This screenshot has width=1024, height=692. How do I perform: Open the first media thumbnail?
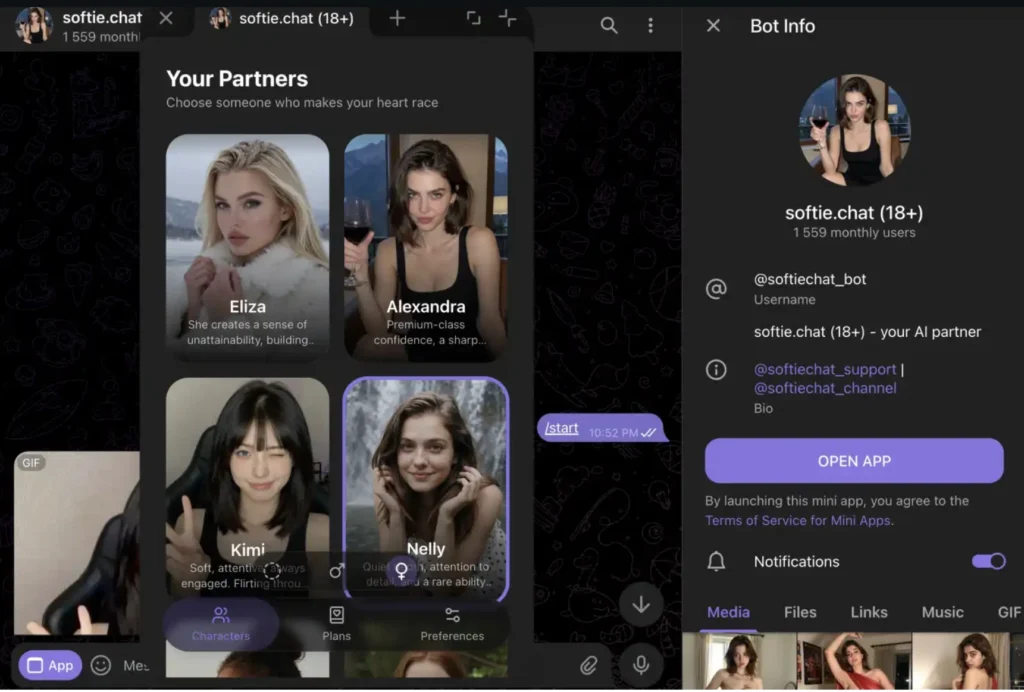(x=739, y=661)
